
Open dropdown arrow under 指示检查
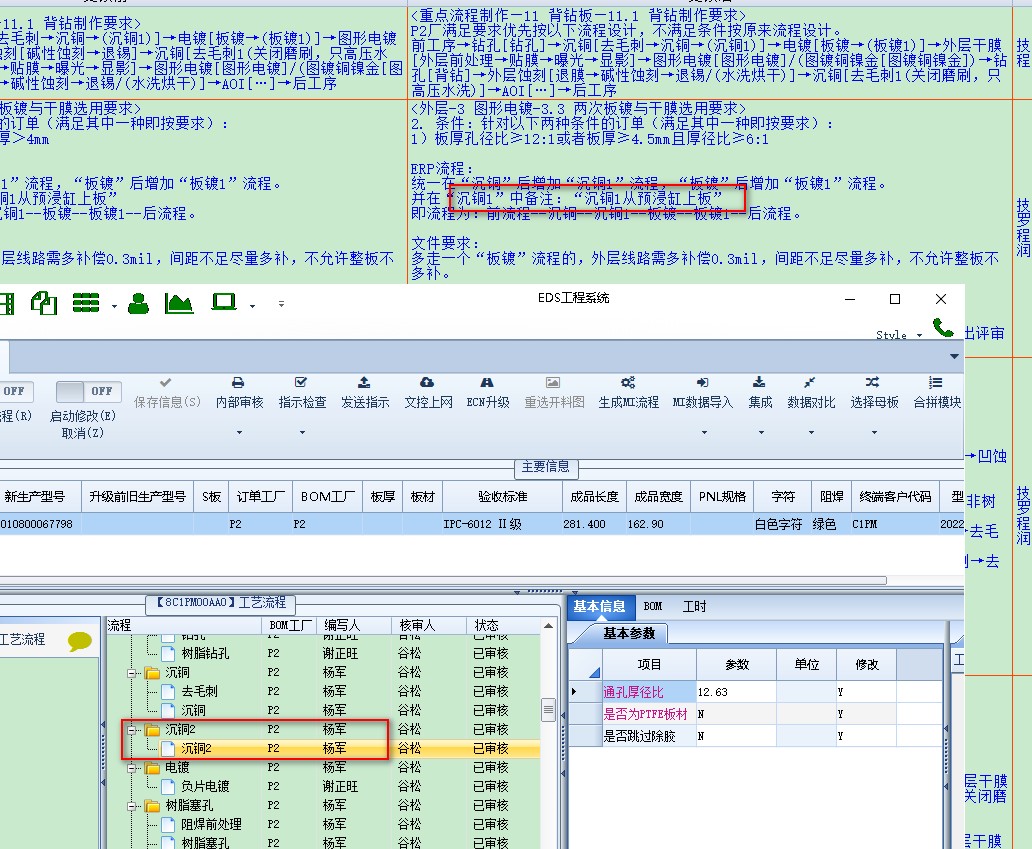coord(302,432)
